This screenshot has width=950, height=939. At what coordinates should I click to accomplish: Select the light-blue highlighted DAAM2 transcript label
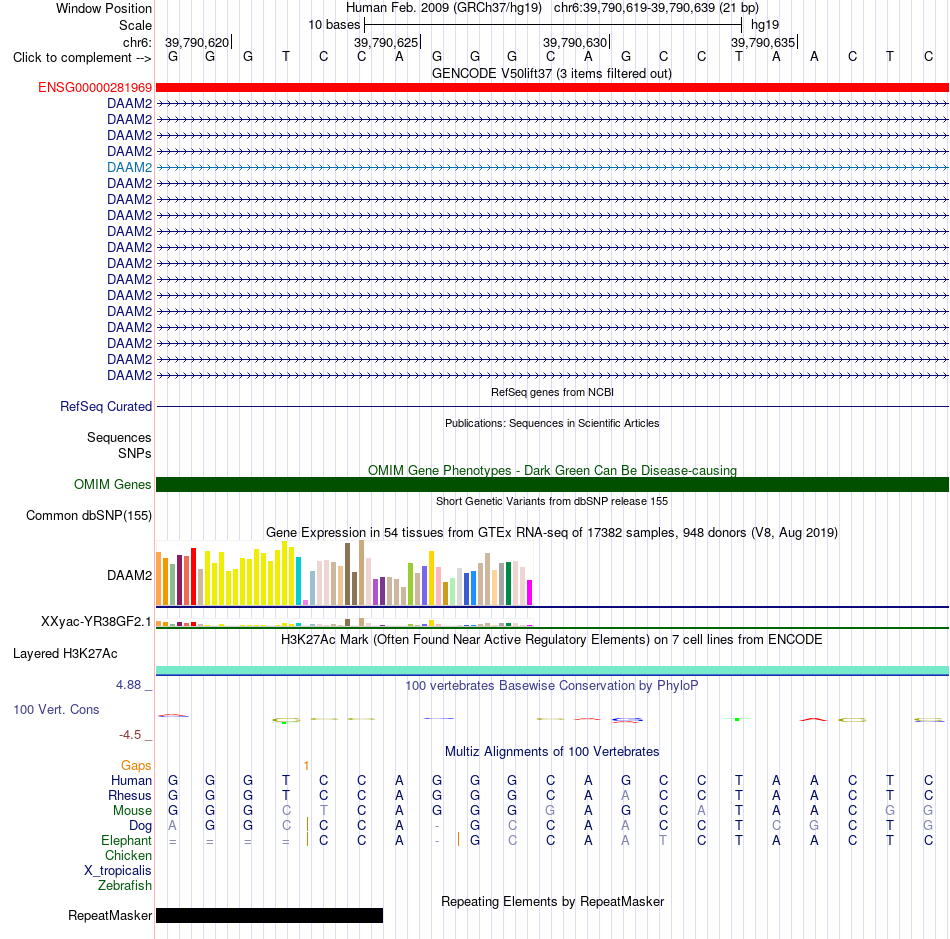130,167
